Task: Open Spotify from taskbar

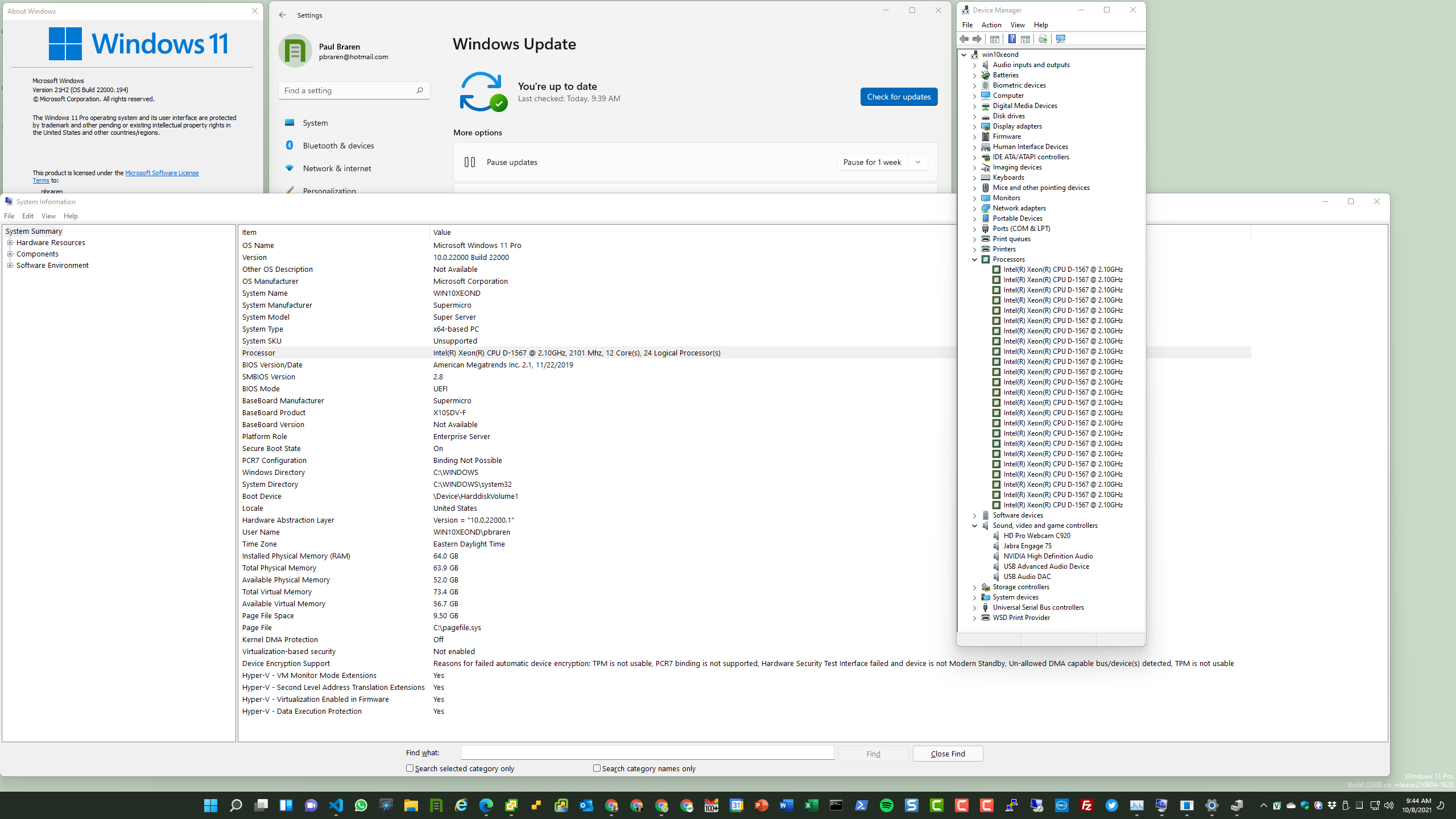Action: point(887,805)
